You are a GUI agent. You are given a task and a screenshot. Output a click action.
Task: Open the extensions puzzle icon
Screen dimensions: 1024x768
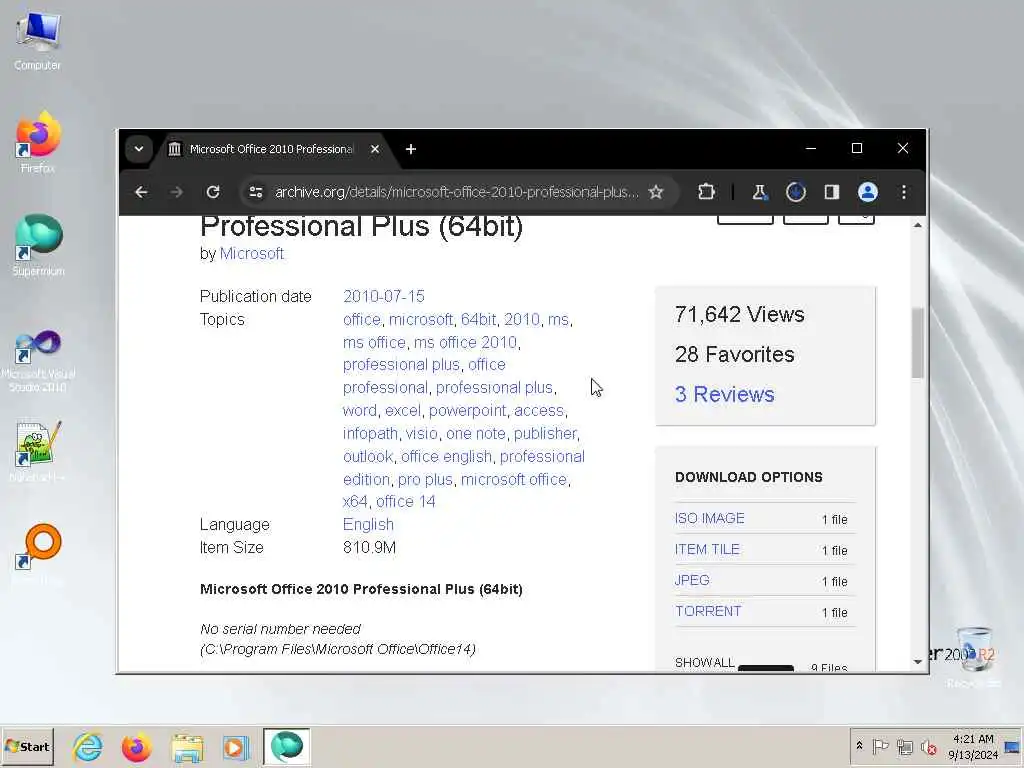(706, 192)
